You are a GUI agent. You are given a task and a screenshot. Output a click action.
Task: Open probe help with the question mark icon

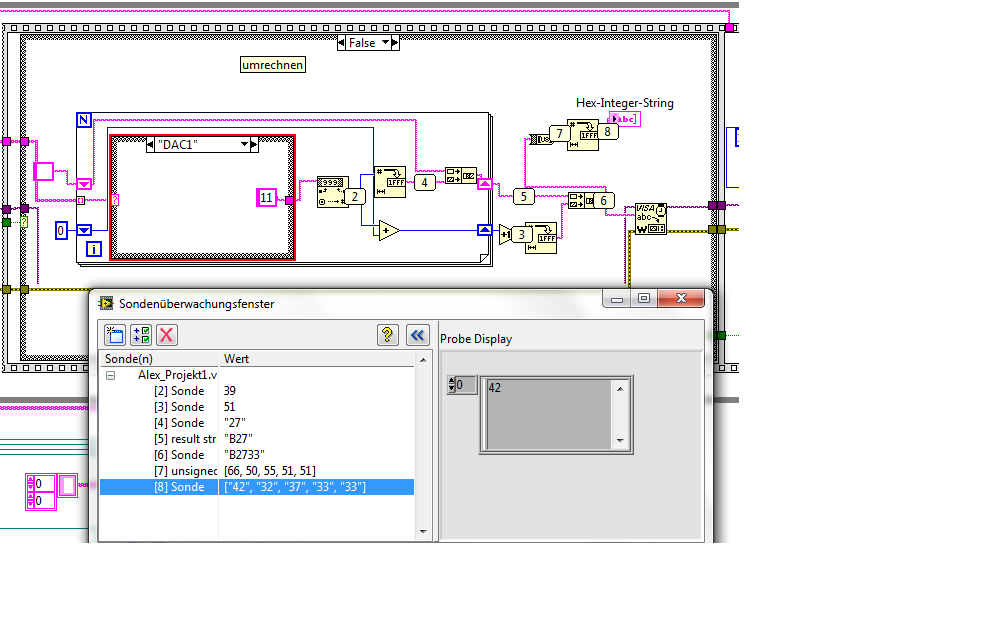pos(388,335)
